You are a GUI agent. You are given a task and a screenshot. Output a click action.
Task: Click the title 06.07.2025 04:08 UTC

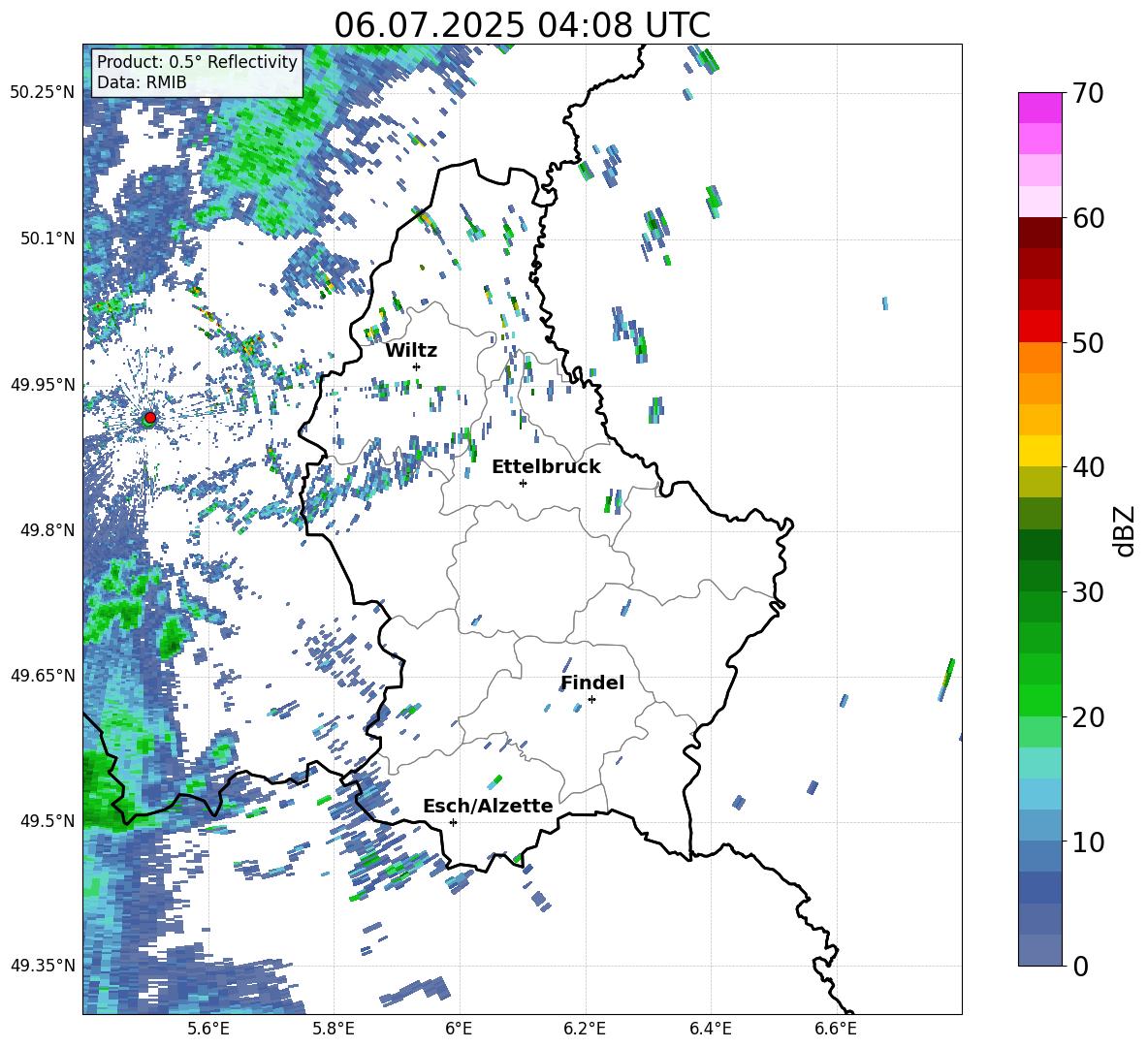522,25
